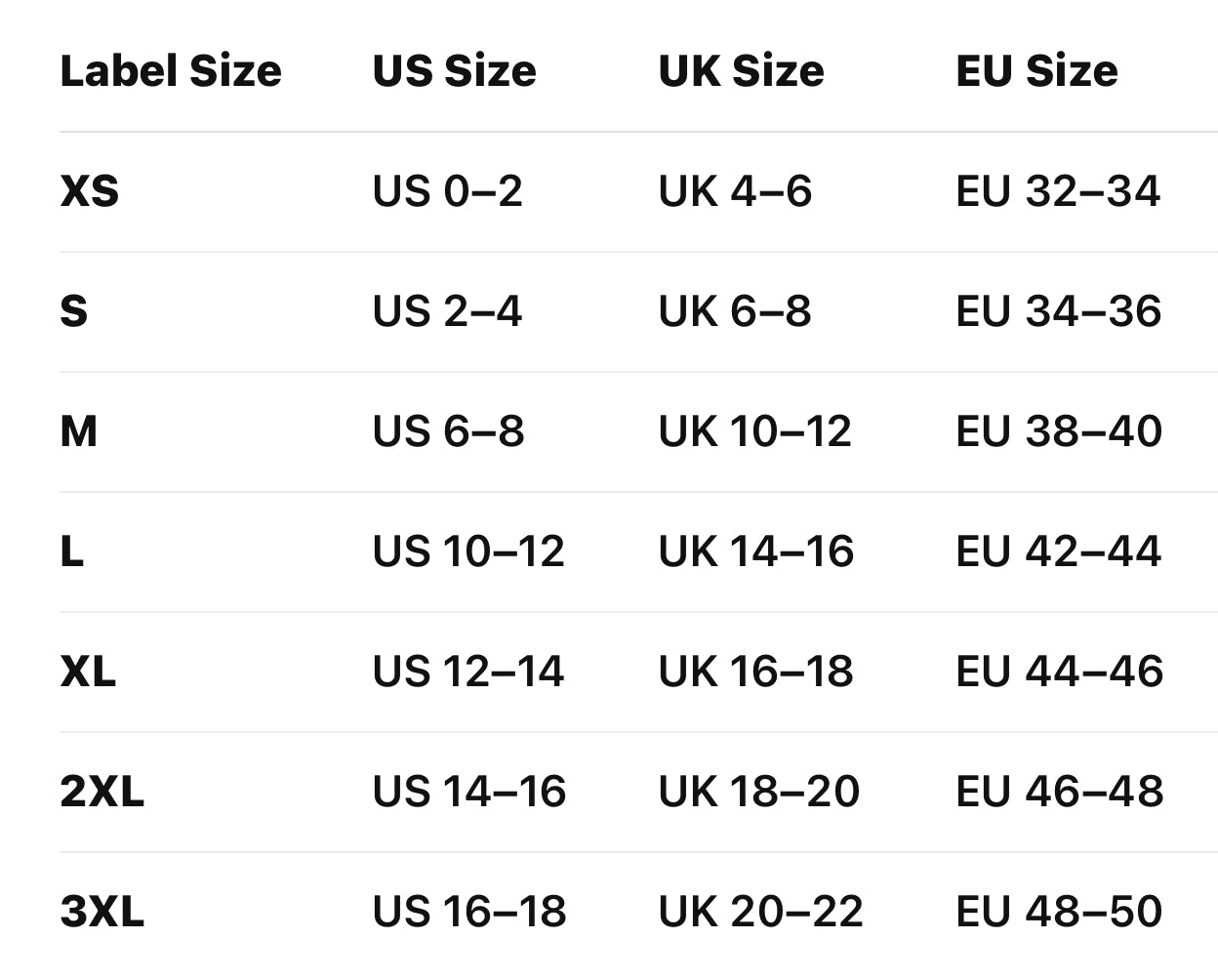Select the S label cell

tap(74, 311)
